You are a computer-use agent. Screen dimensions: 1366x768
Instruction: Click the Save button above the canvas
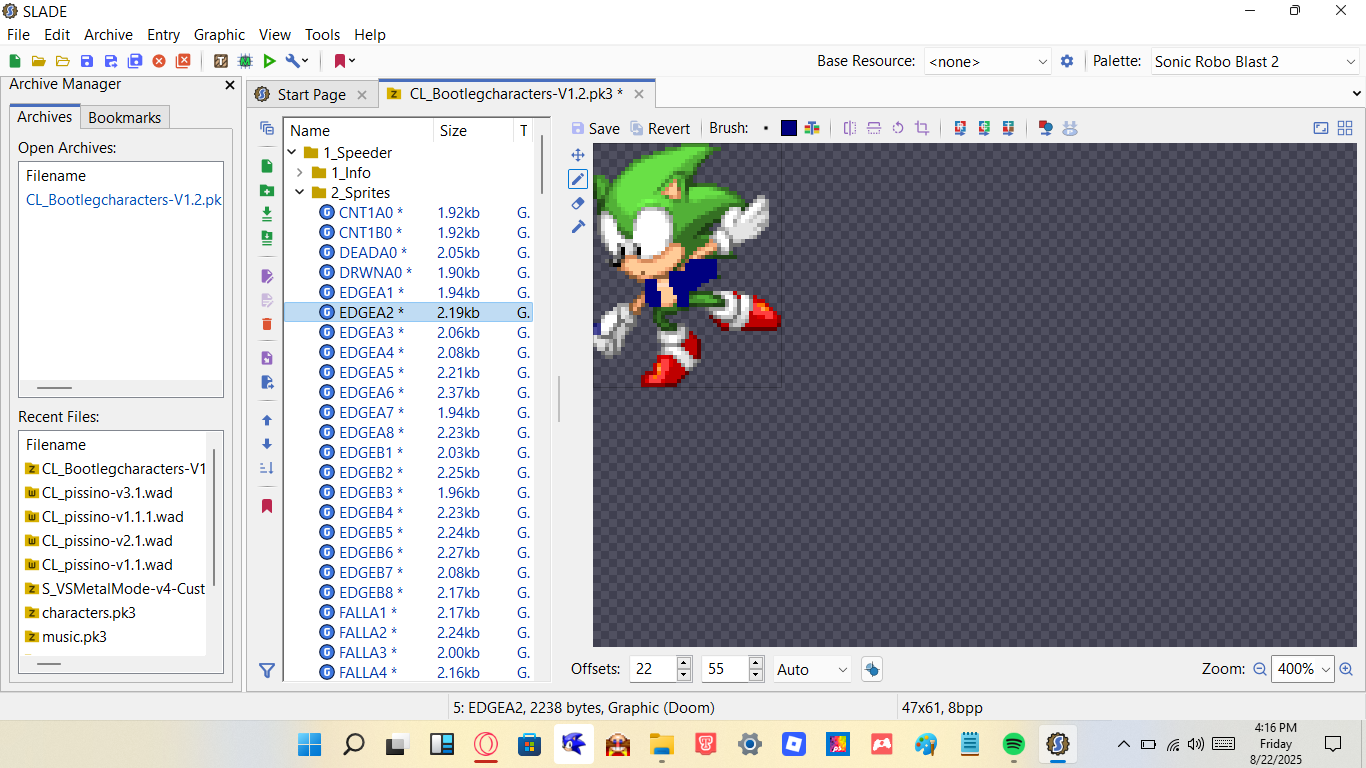pyautogui.click(x=596, y=128)
